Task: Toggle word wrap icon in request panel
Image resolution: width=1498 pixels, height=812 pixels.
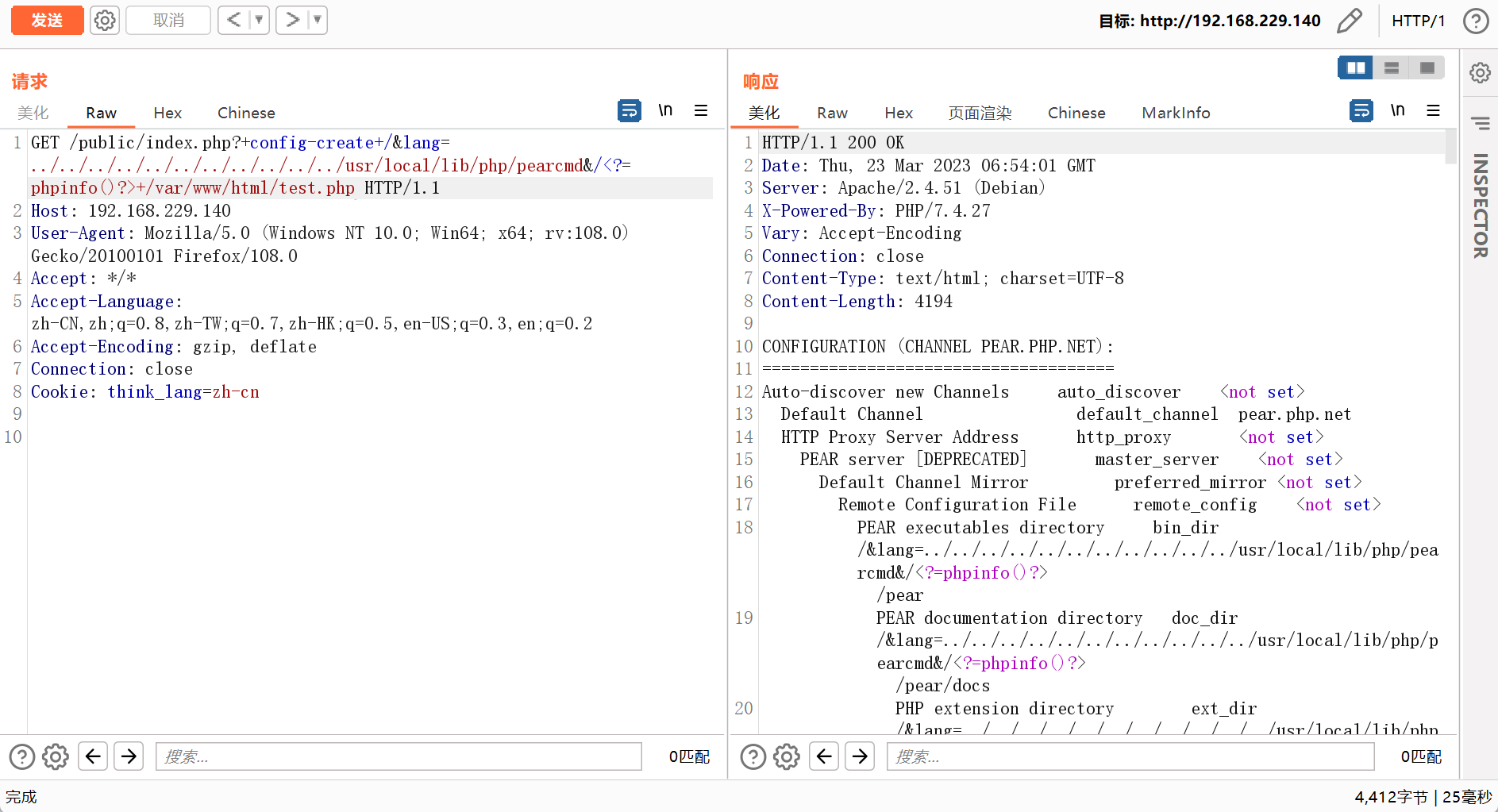Action: coord(630,110)
